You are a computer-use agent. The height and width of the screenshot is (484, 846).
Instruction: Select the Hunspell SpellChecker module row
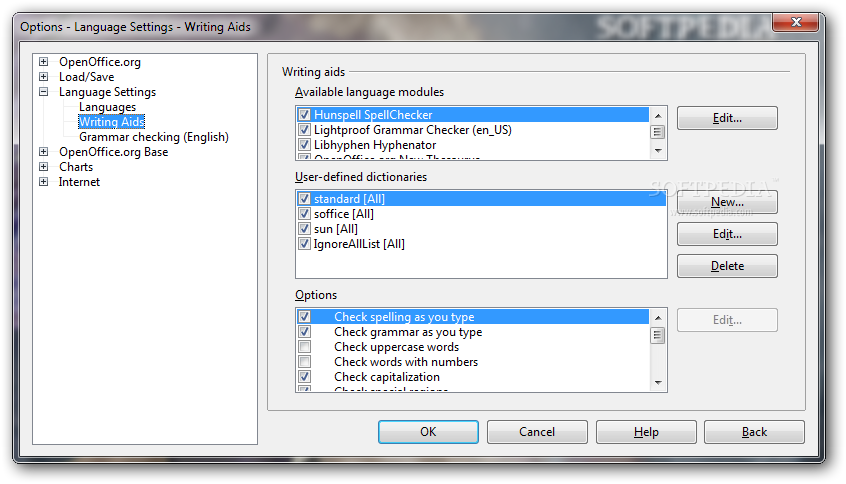tap(473, 114)
